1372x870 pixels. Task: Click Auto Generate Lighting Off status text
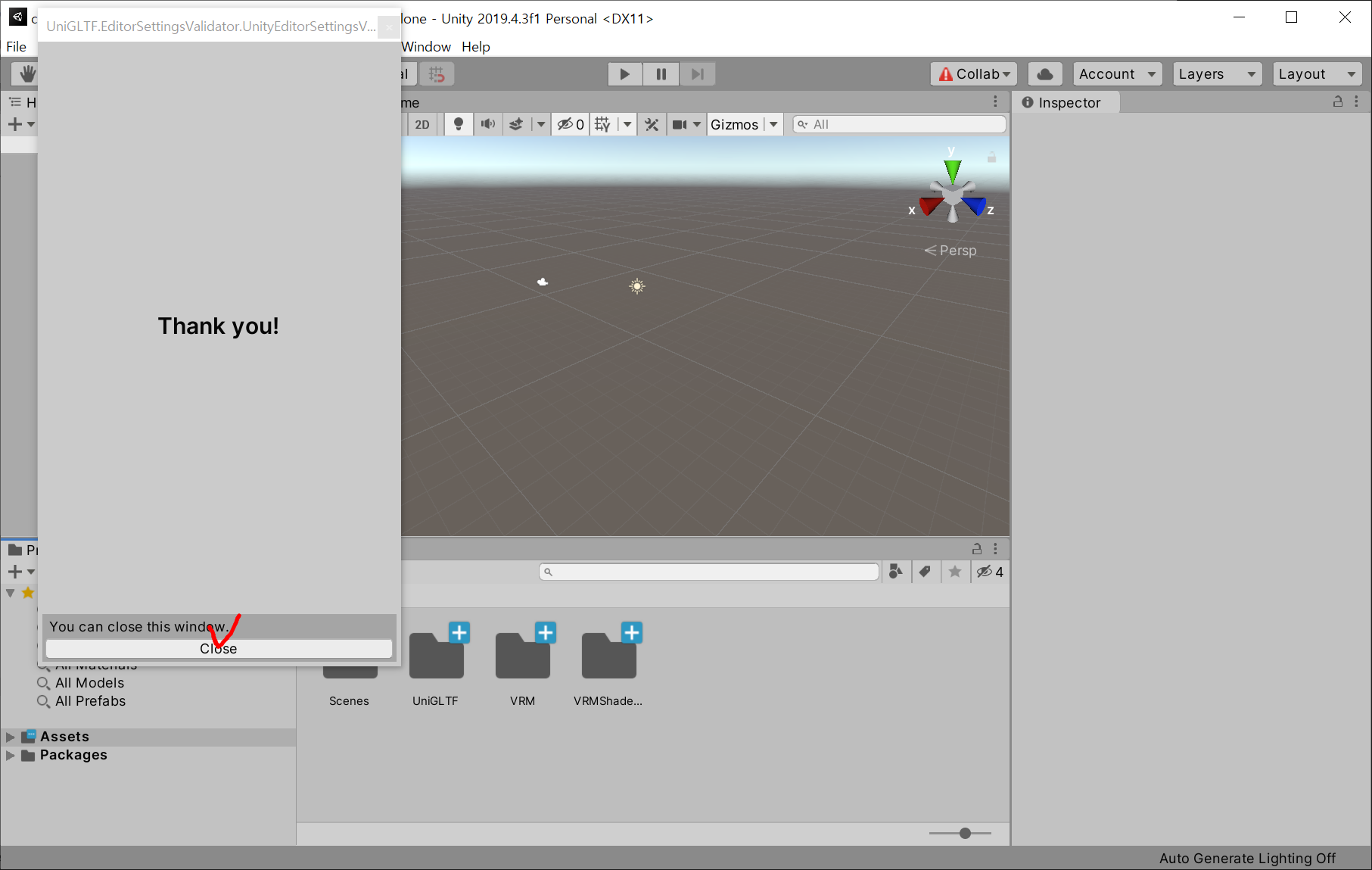(1247, 859)
